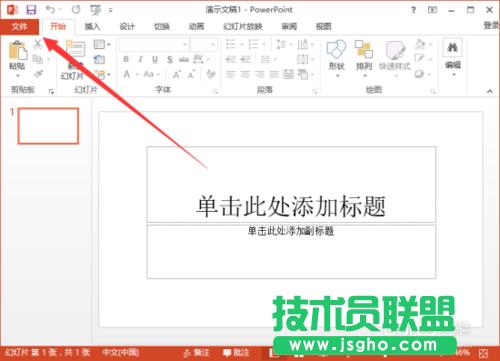Increase list indent level
The width and height of the screenshot is (500, 361).
pos(246,60)
